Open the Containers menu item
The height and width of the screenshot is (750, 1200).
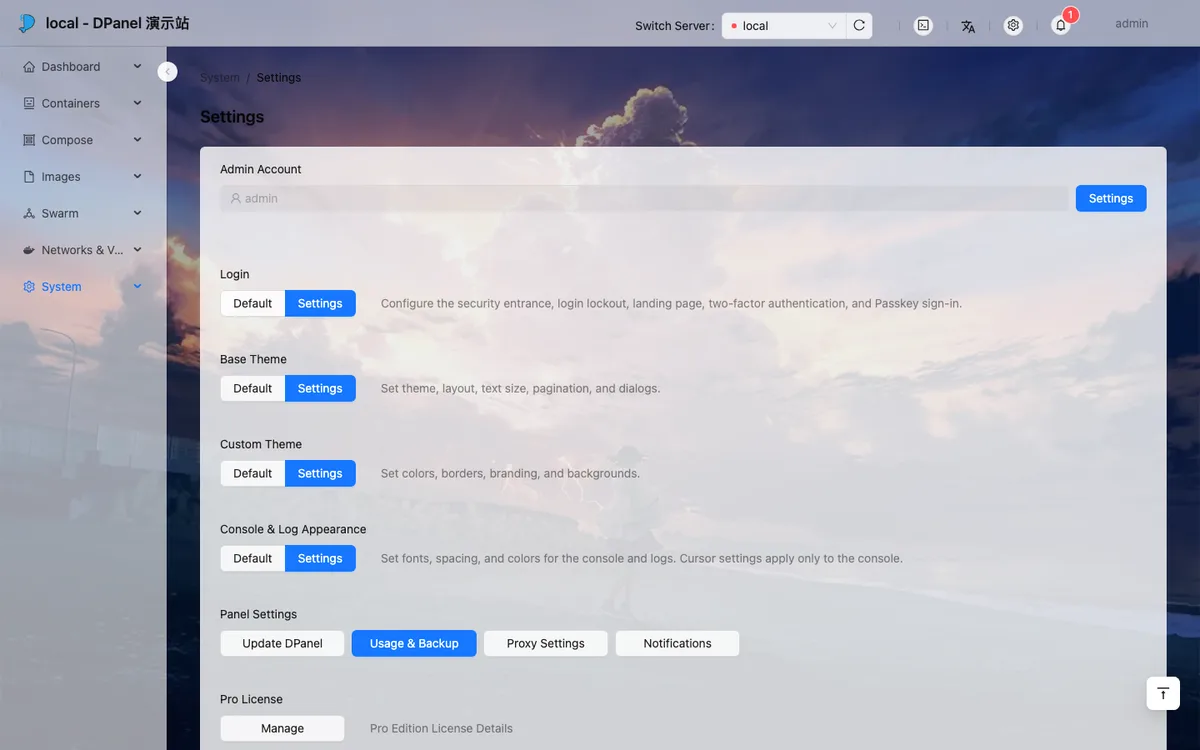click(83, 103)
